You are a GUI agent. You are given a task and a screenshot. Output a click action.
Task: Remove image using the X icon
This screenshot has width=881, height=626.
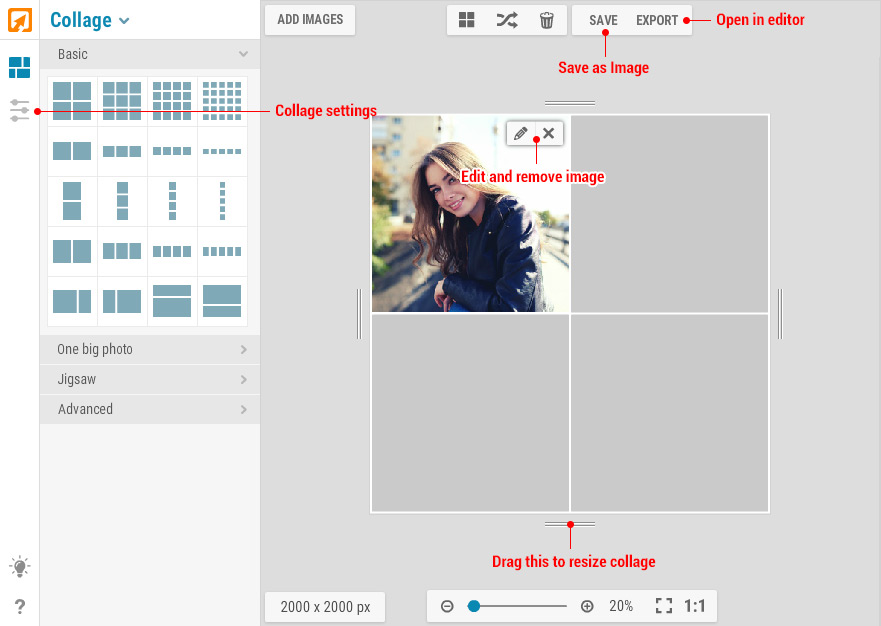pyautogui.click(x=548, y=134)
